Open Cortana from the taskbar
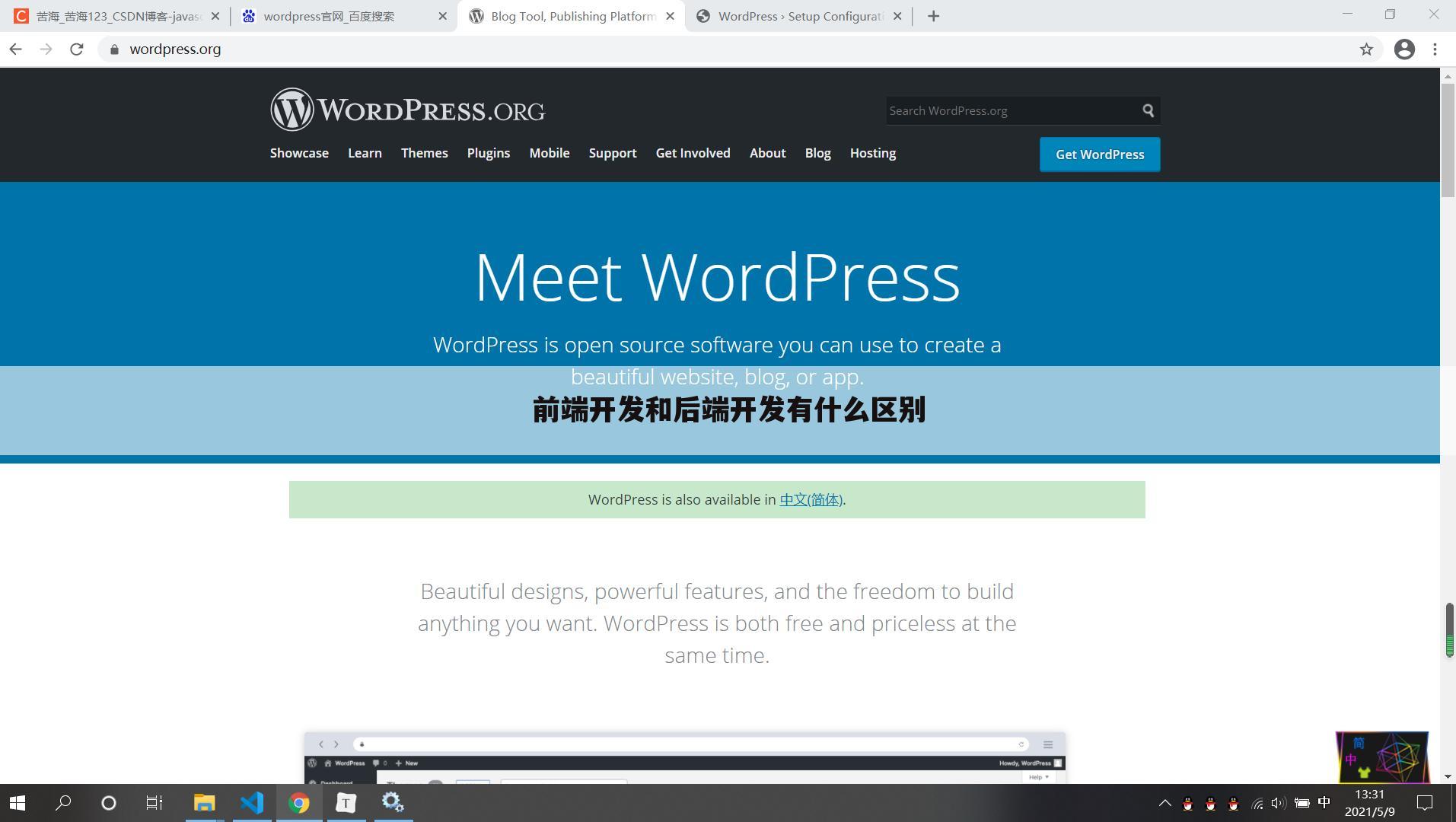This screenshot has height=822, width=1456. click(x=109, y=803)
